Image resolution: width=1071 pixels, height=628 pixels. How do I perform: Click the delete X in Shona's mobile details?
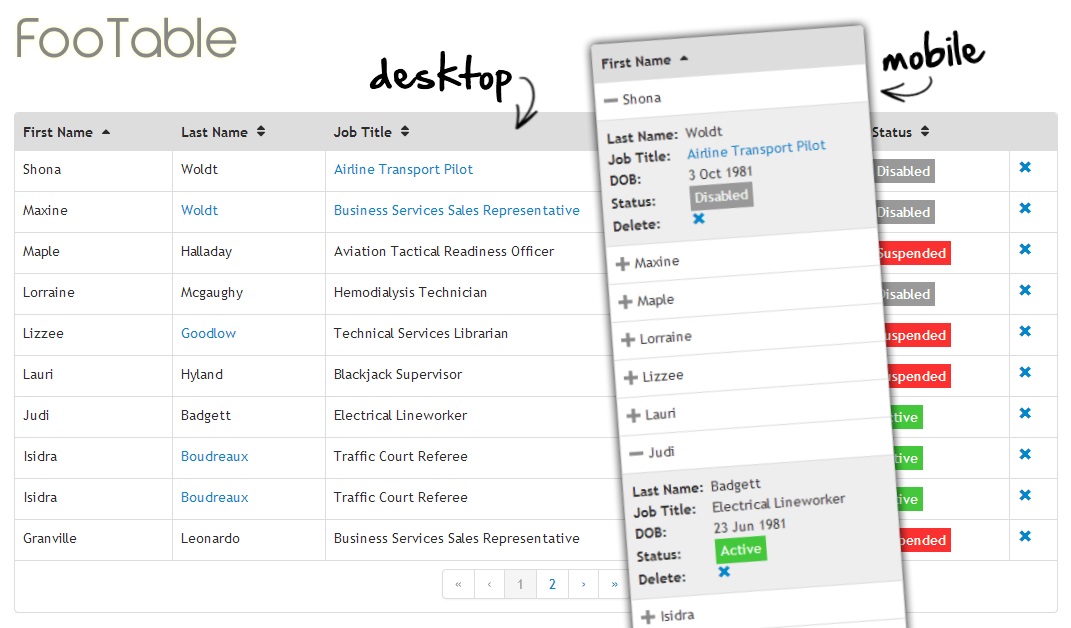click(x=699, y=219)
